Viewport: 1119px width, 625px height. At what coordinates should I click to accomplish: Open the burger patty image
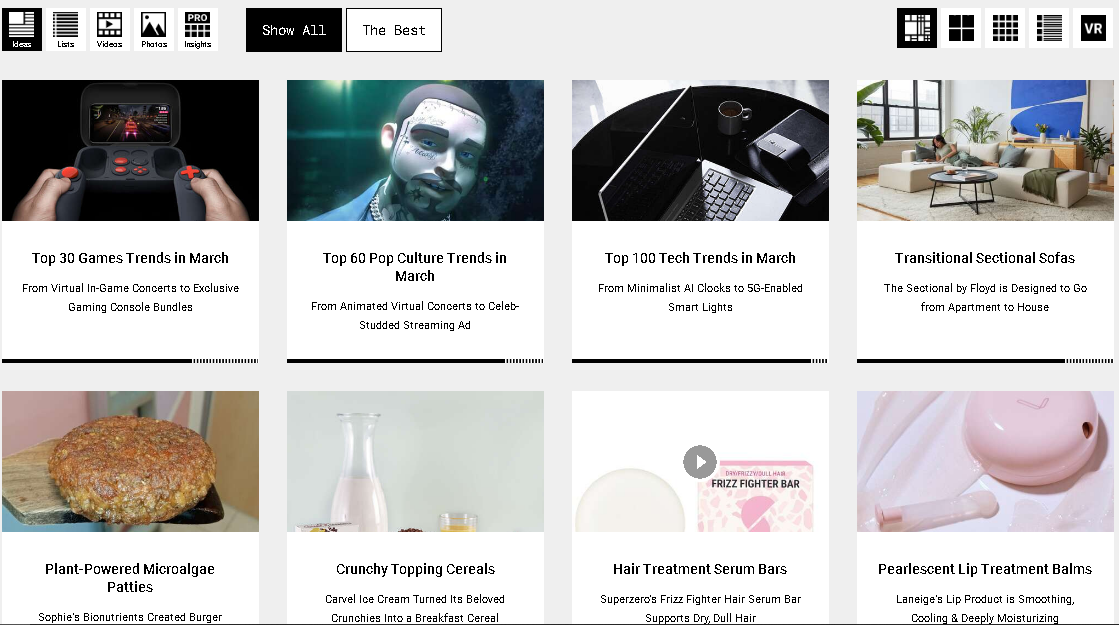click(x=131, y=462)
